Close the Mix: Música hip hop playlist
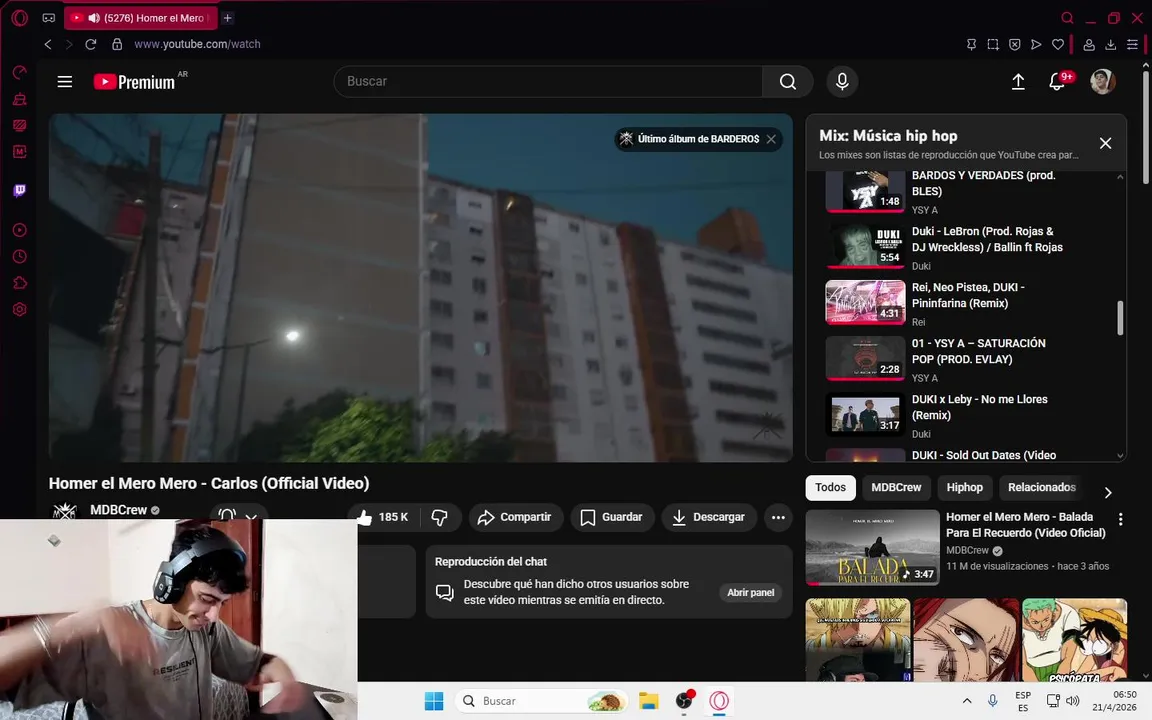Screen dimensions: 1152x720 point(1105,143)
